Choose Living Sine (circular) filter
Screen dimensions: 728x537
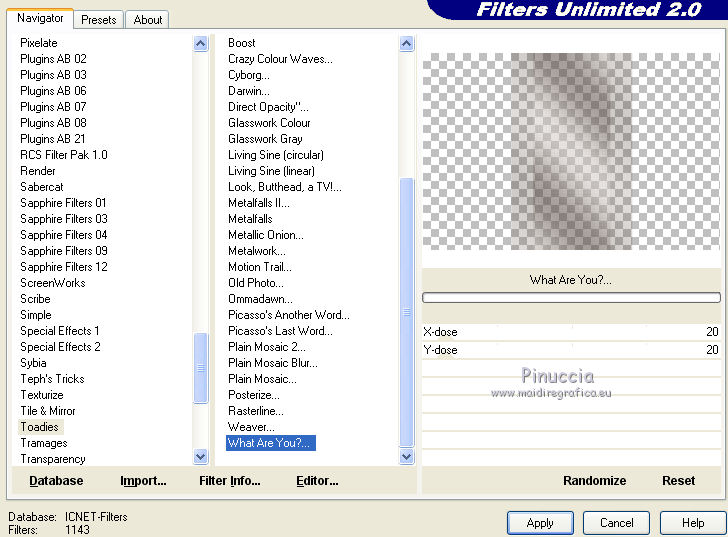276,155
